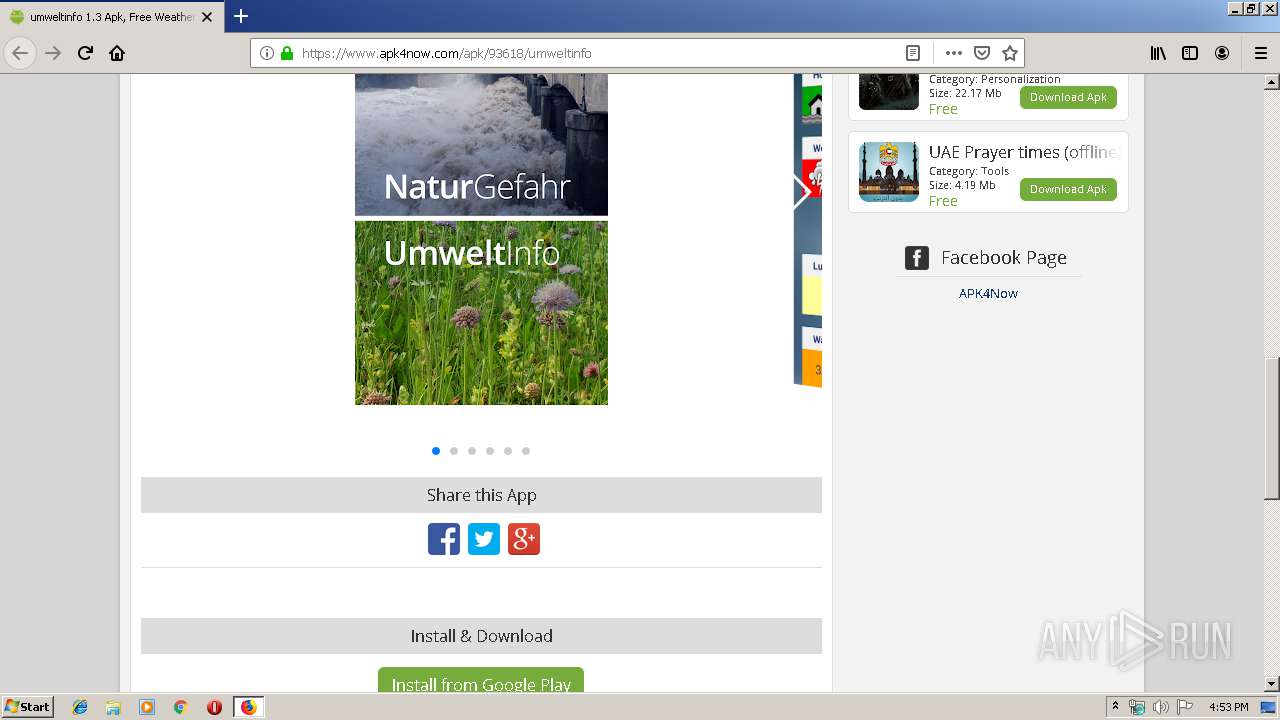The image size is (1280, 720).
Task: Select the umweltinfo 1.3 Apk tab
Action: coord(110,17)
